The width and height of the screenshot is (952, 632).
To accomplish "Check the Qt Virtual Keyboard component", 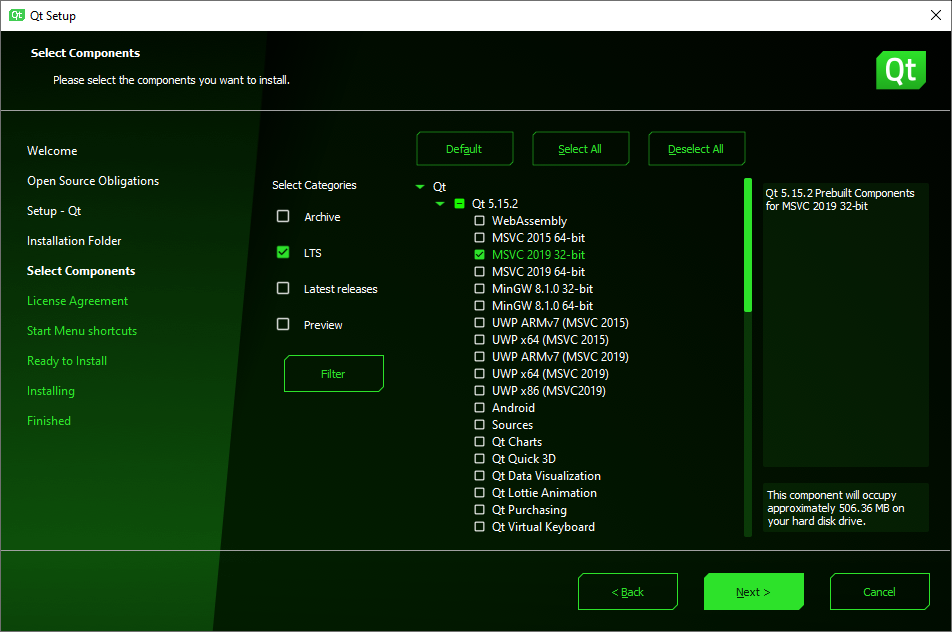I will (479, 526).
